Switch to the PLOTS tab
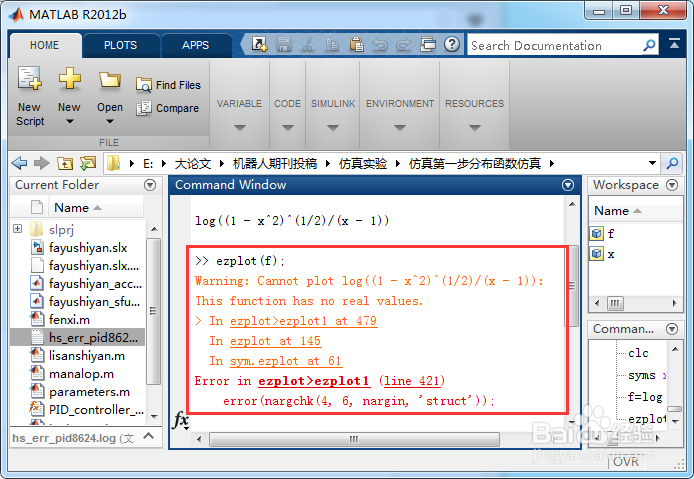This screenshot has width=694, height=479. [120, 45]
